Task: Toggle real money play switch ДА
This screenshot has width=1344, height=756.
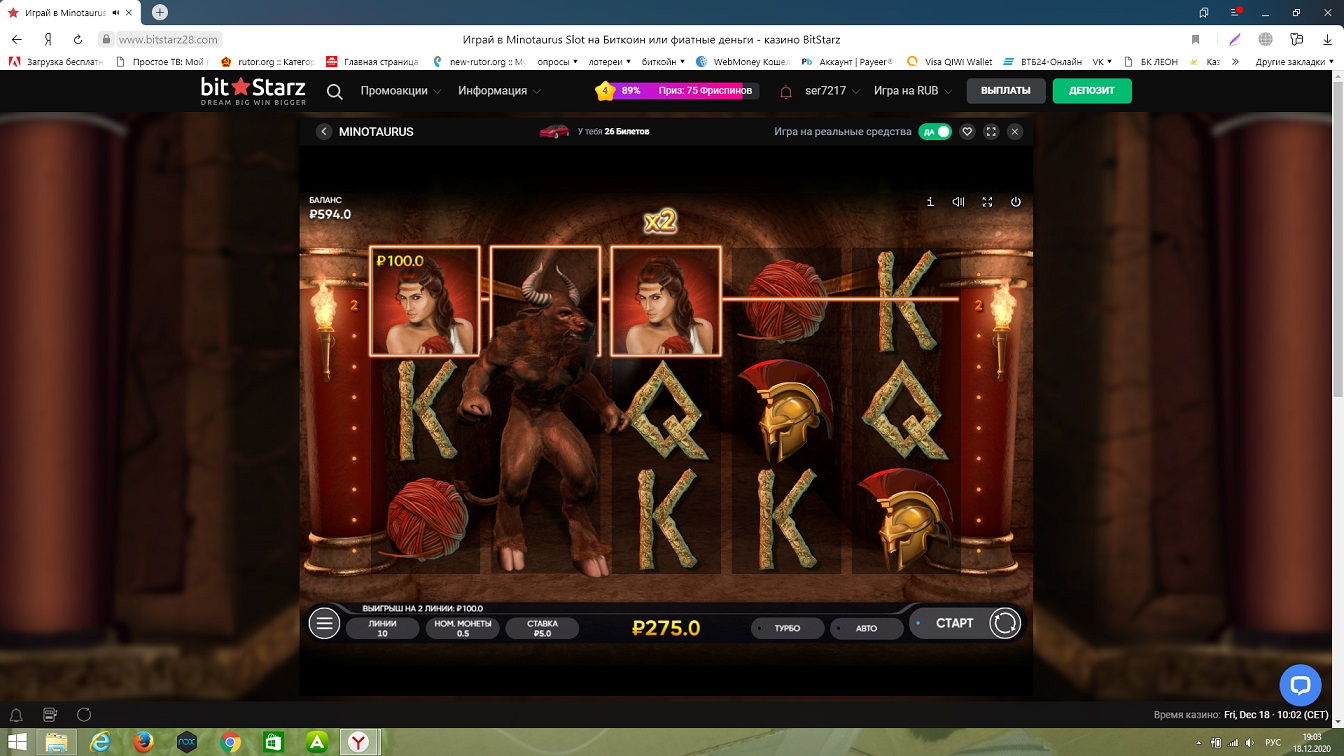Action: 935,132
